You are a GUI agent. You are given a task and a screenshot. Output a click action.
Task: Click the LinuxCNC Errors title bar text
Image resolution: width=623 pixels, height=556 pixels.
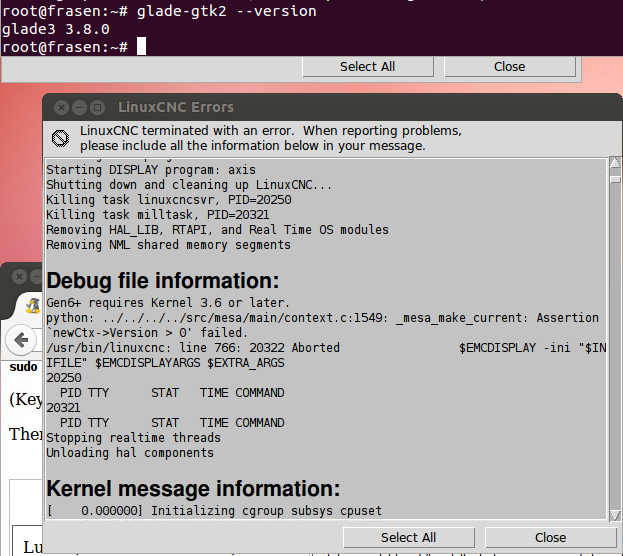pyautogui.click(x=176, y=107)
